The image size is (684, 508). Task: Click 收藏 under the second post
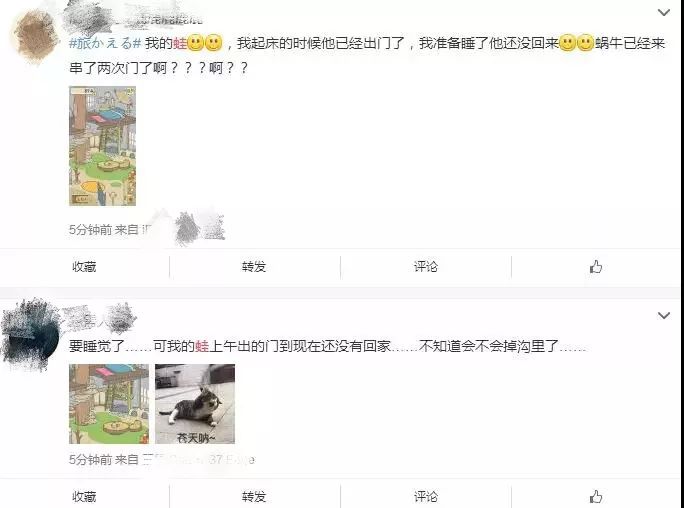click(84, 496)
